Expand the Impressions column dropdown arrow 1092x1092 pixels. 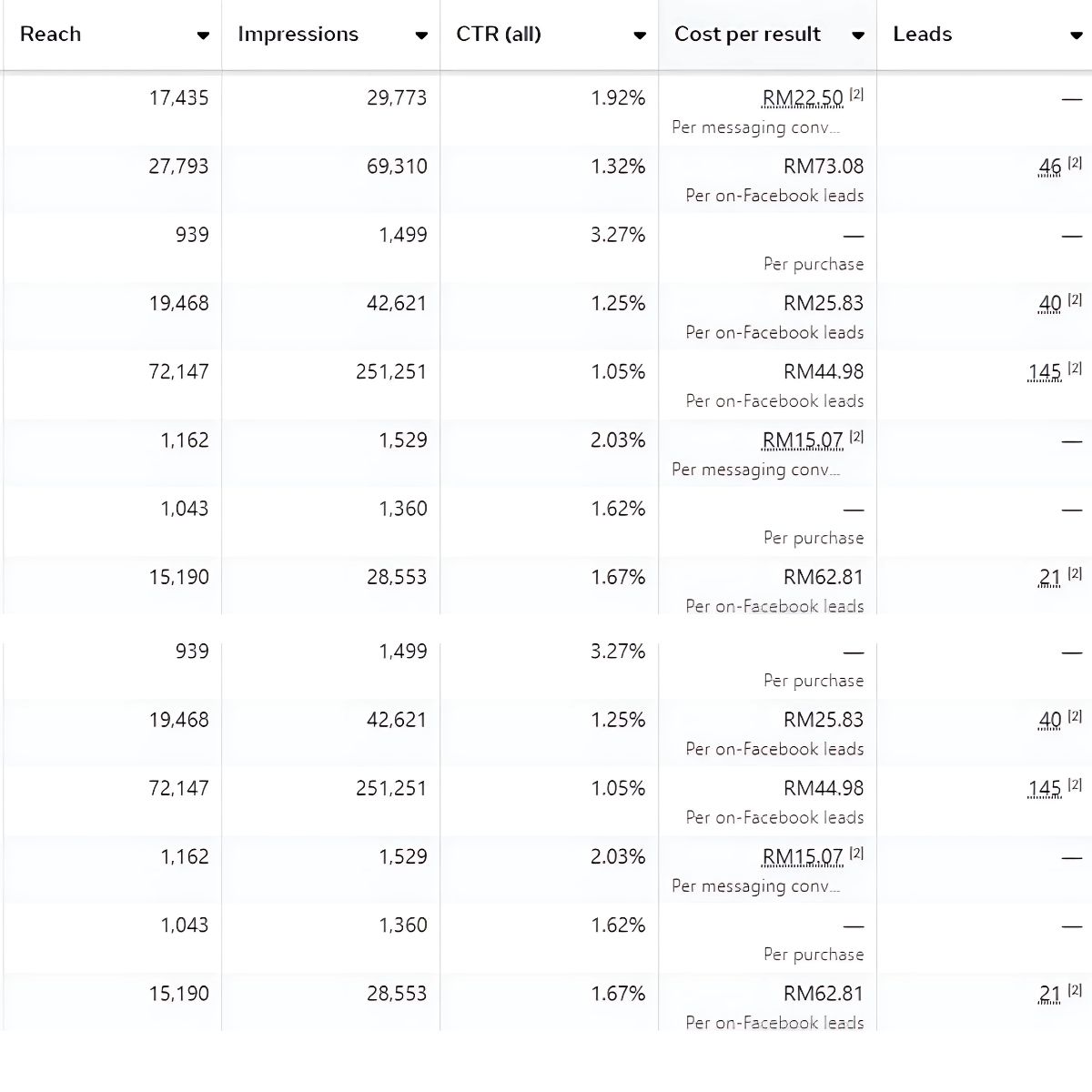tap(421, 35)
